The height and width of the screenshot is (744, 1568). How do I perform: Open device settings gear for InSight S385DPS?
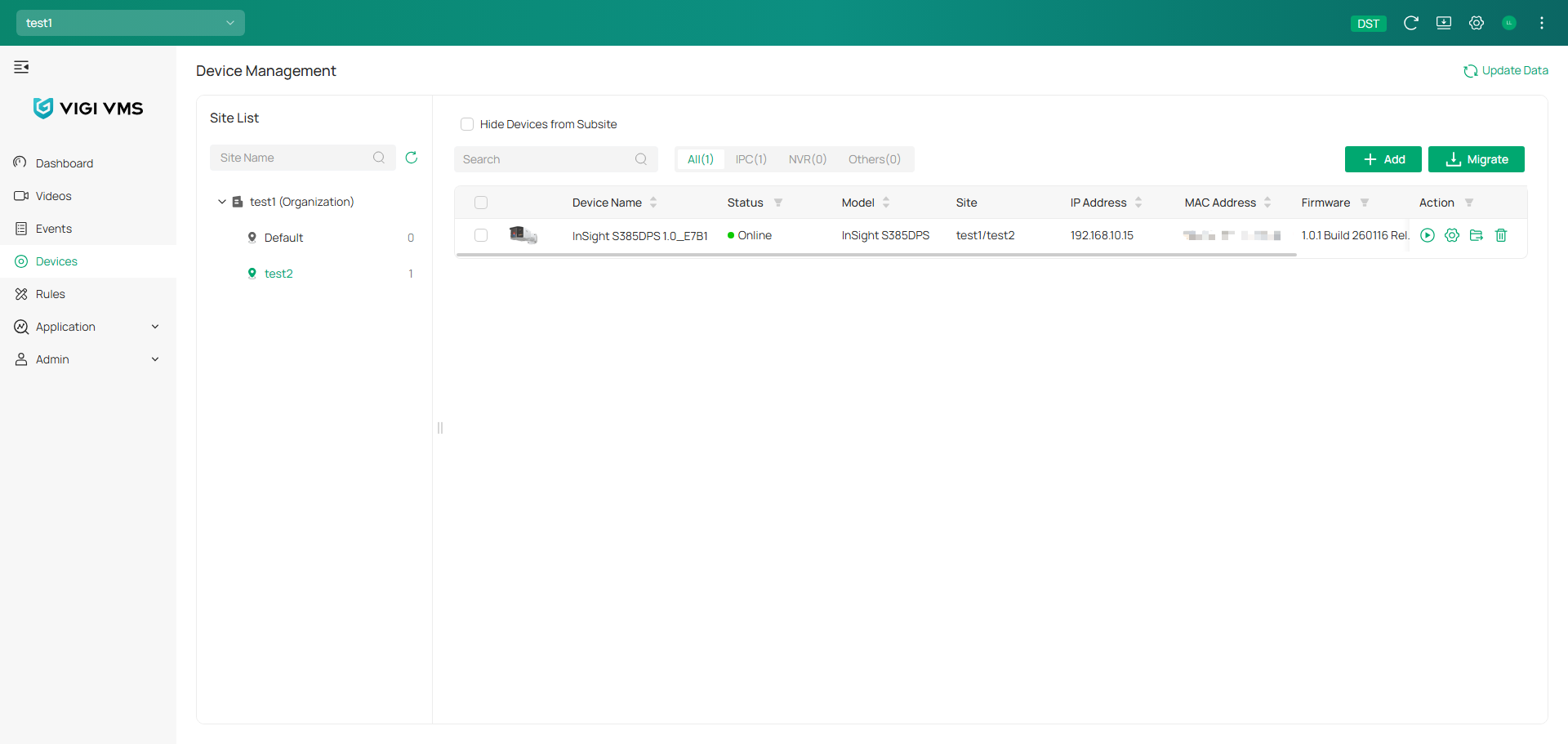1452,235
